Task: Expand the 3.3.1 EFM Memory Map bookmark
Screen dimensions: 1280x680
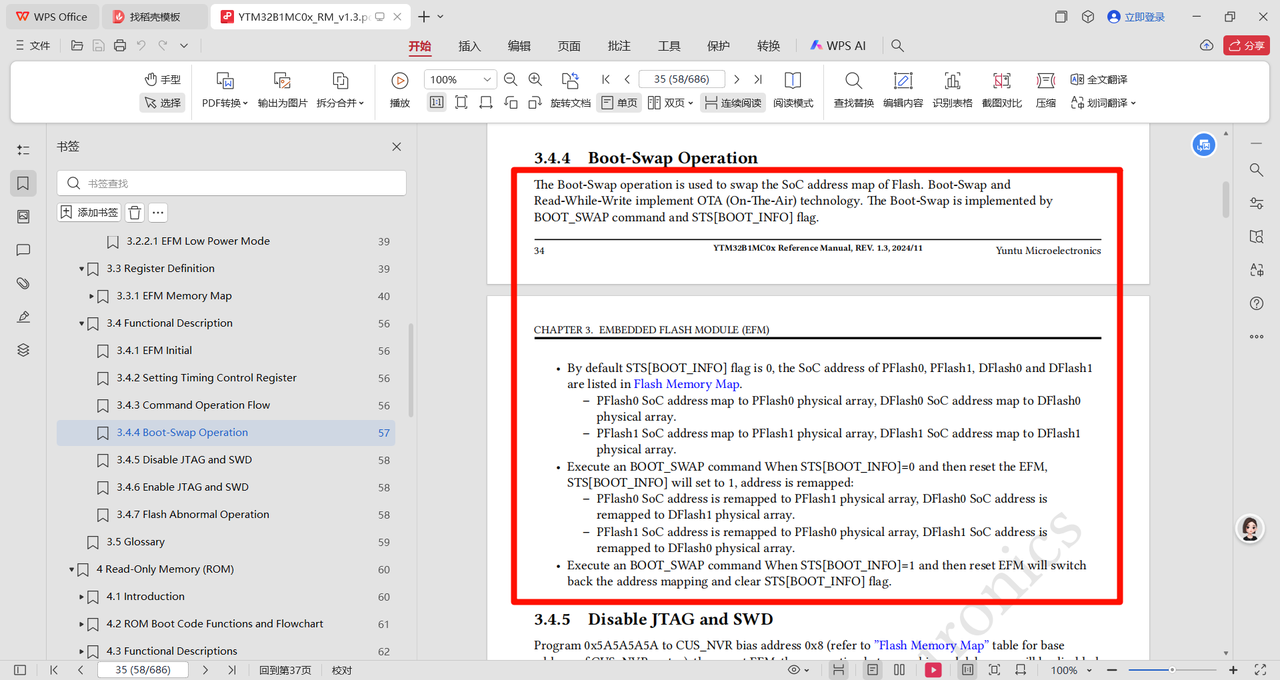Action: pyautogui.click(x=92, y=296)
